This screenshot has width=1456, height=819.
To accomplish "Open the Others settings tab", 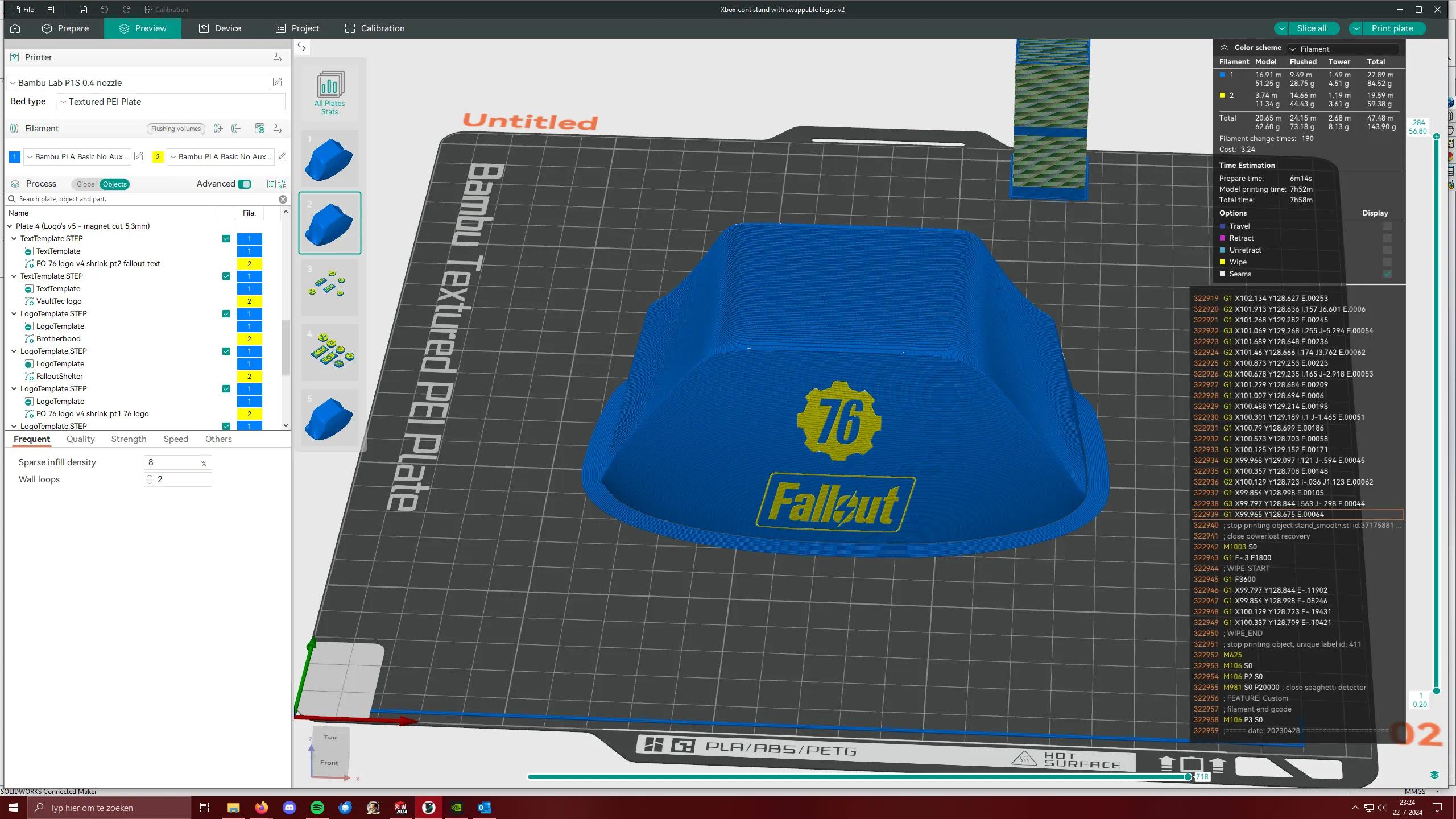I will (218, 439).
